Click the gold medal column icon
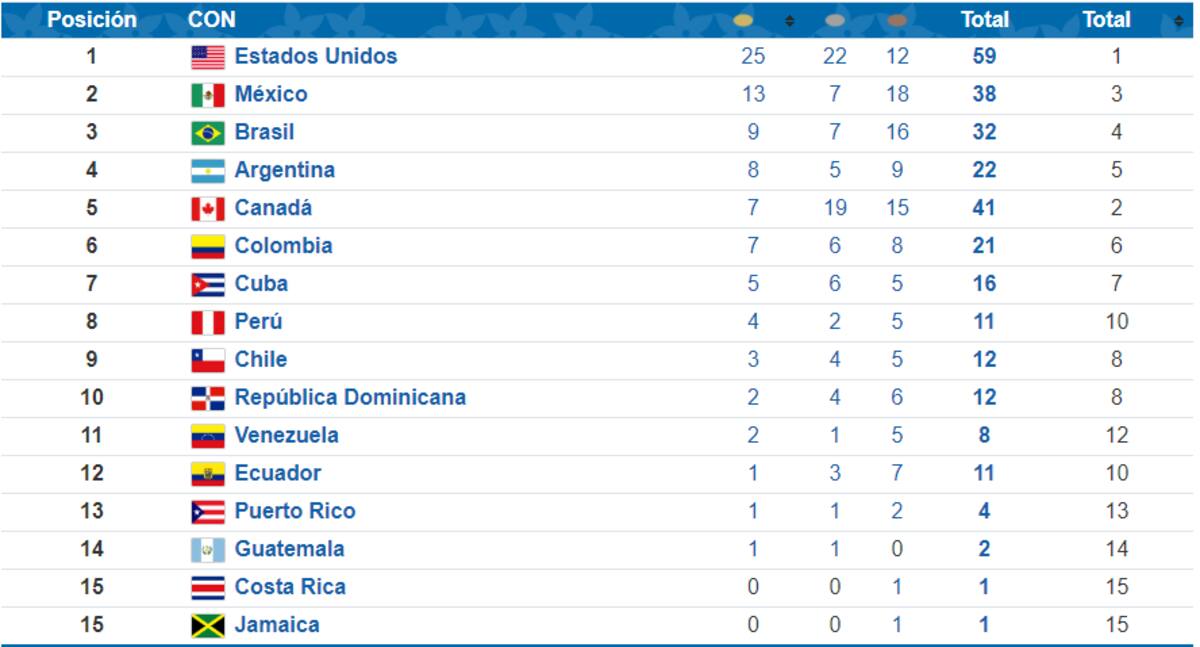The width and height of the screenshot is (1200, 647). [743, 20]
